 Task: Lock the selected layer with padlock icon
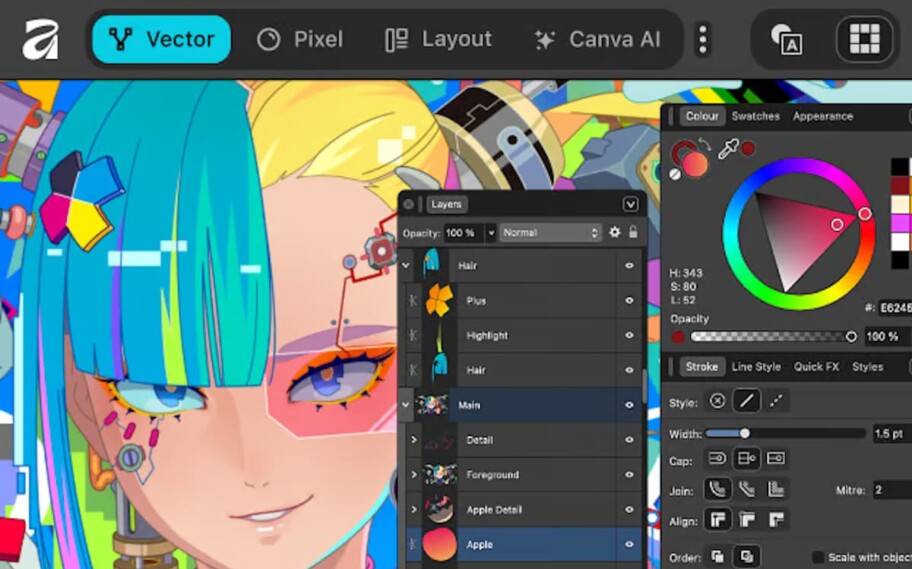(x=633, y=232)
